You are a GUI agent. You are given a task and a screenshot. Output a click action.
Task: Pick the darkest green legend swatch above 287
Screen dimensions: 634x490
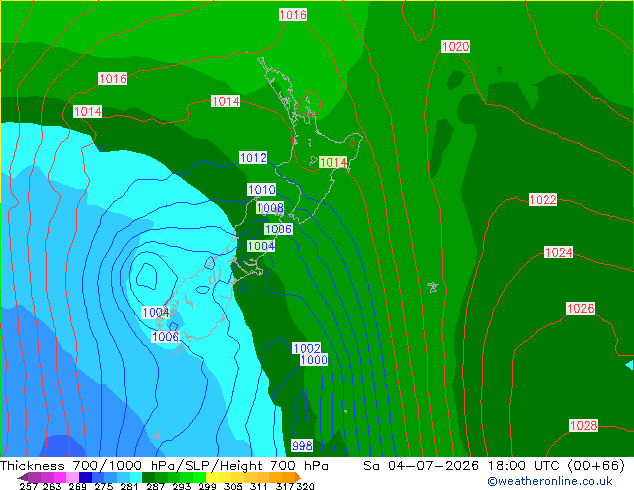click(x=148, y=477)
